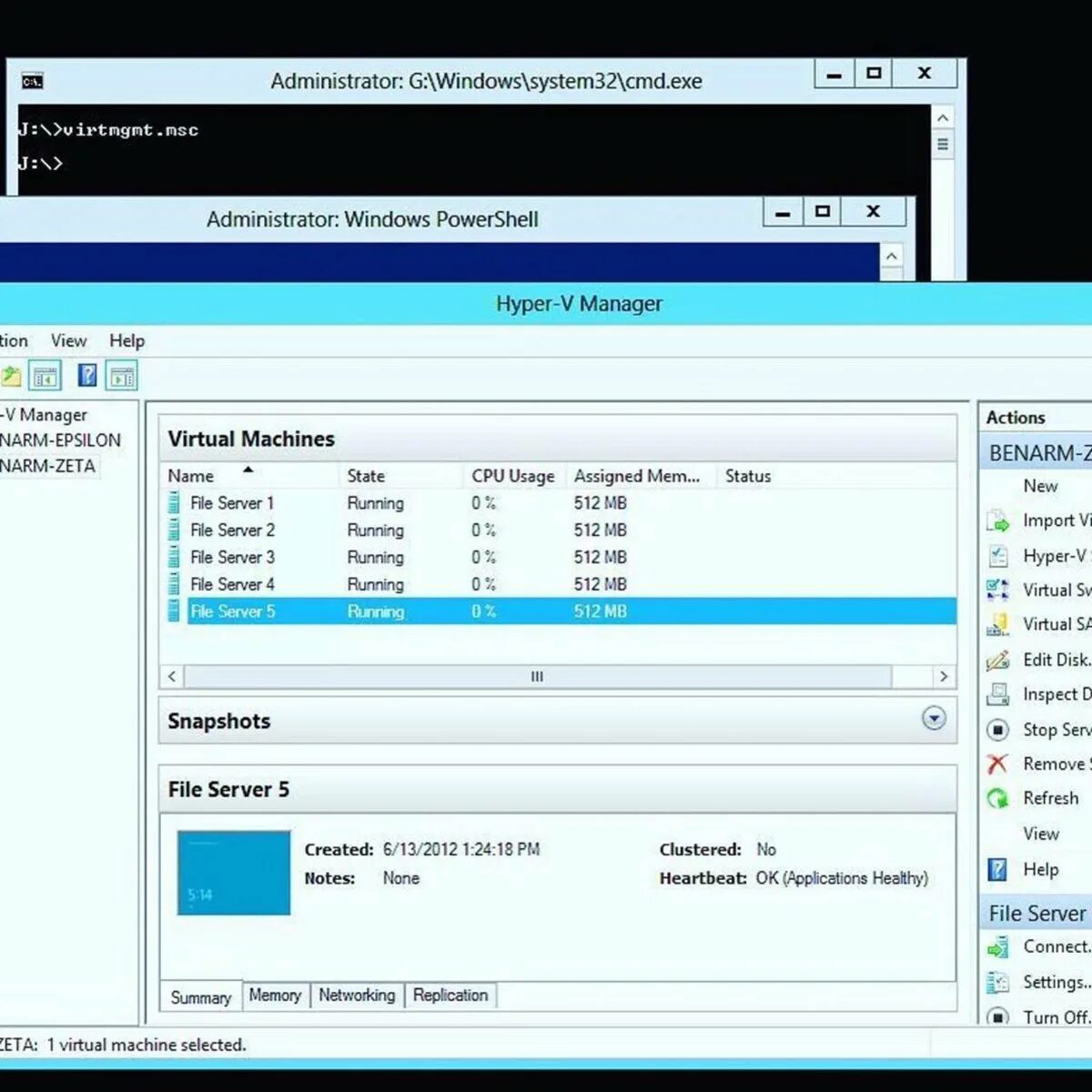The image size is (1092, 1092).
Task: Click View in the Actions pane
Action: coord(1041,834)
